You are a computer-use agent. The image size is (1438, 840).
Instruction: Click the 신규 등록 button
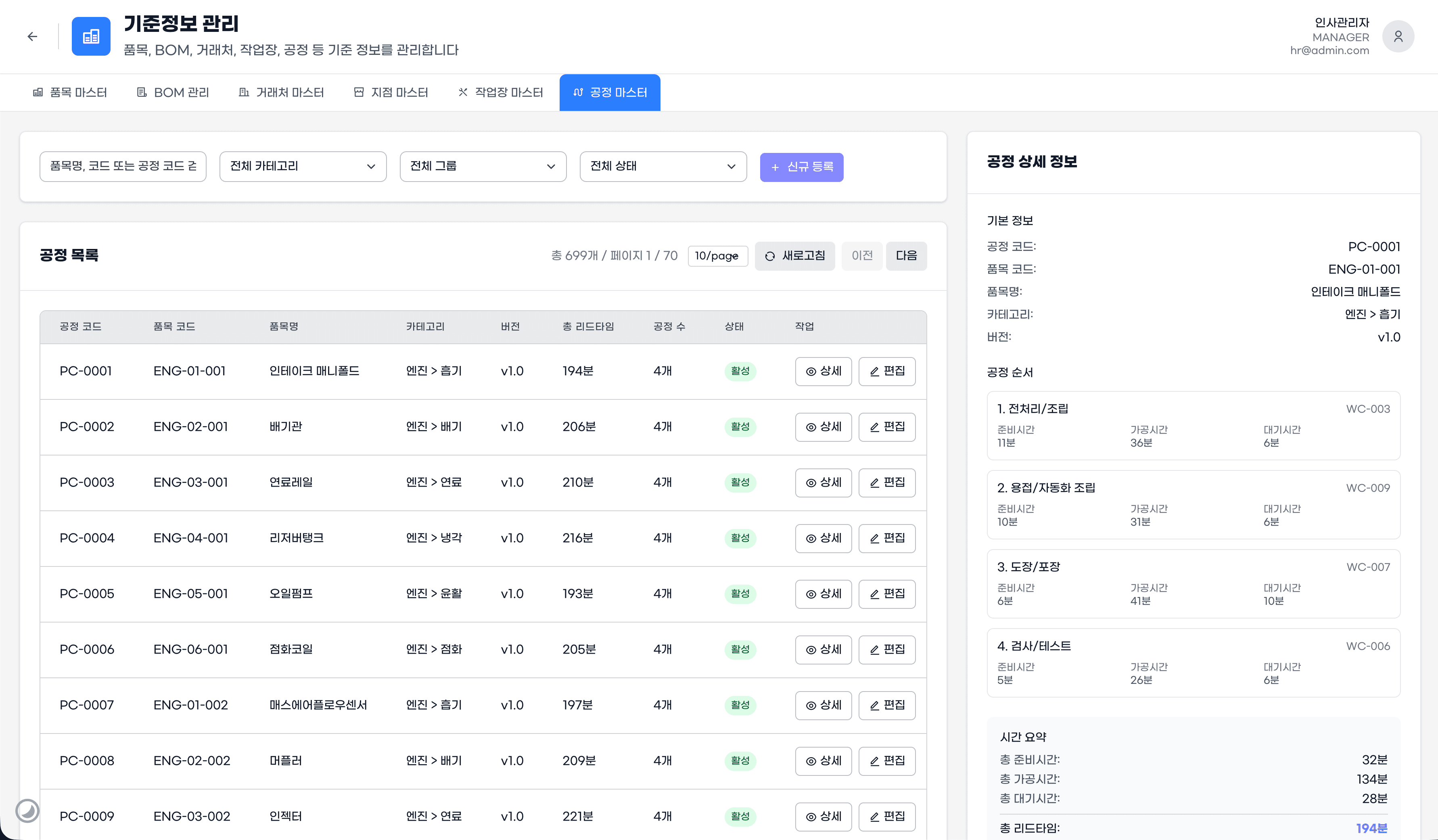(x=801, y=167)
